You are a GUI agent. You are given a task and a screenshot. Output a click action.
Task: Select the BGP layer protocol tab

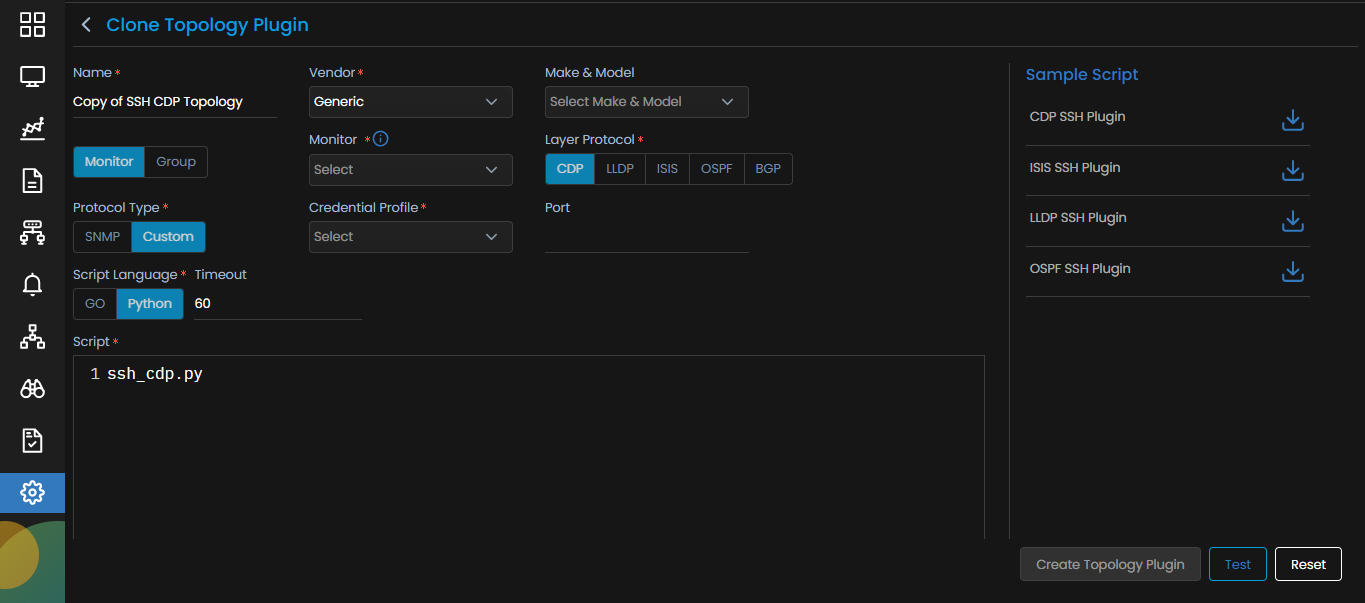[x=768, y=169]
